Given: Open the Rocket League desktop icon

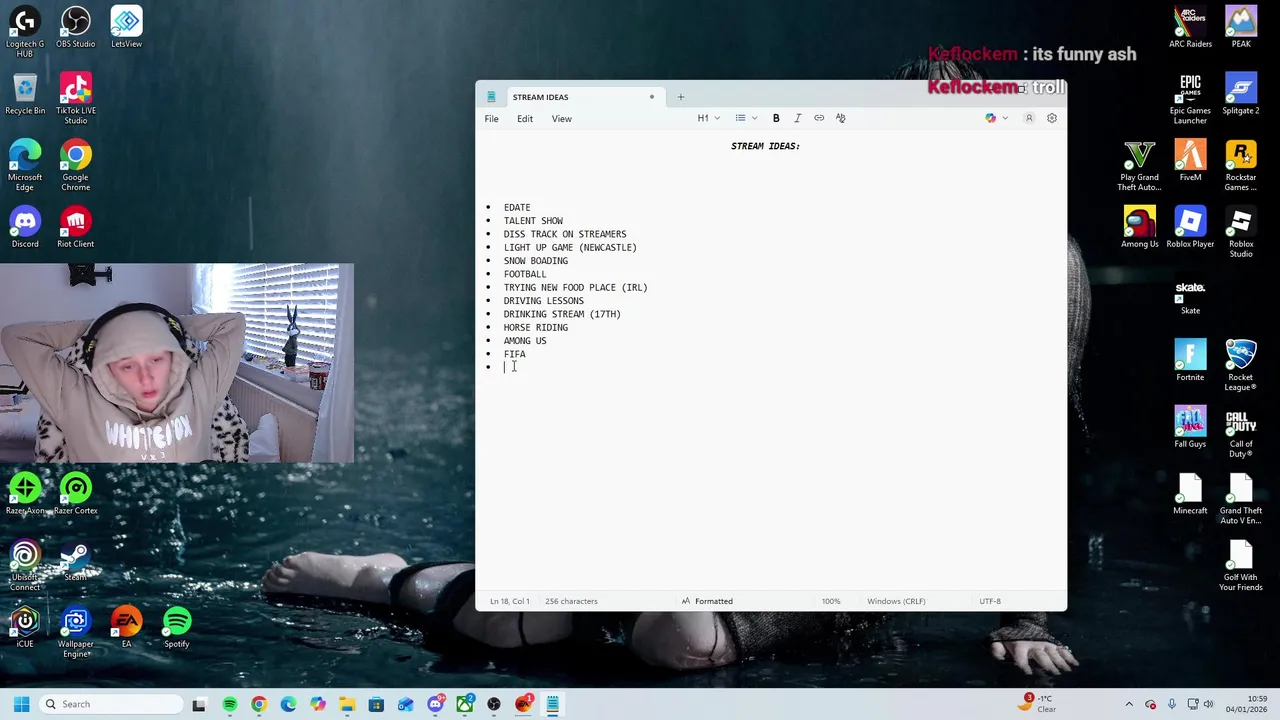Looking at the screenshot, I should (1241, 366).
